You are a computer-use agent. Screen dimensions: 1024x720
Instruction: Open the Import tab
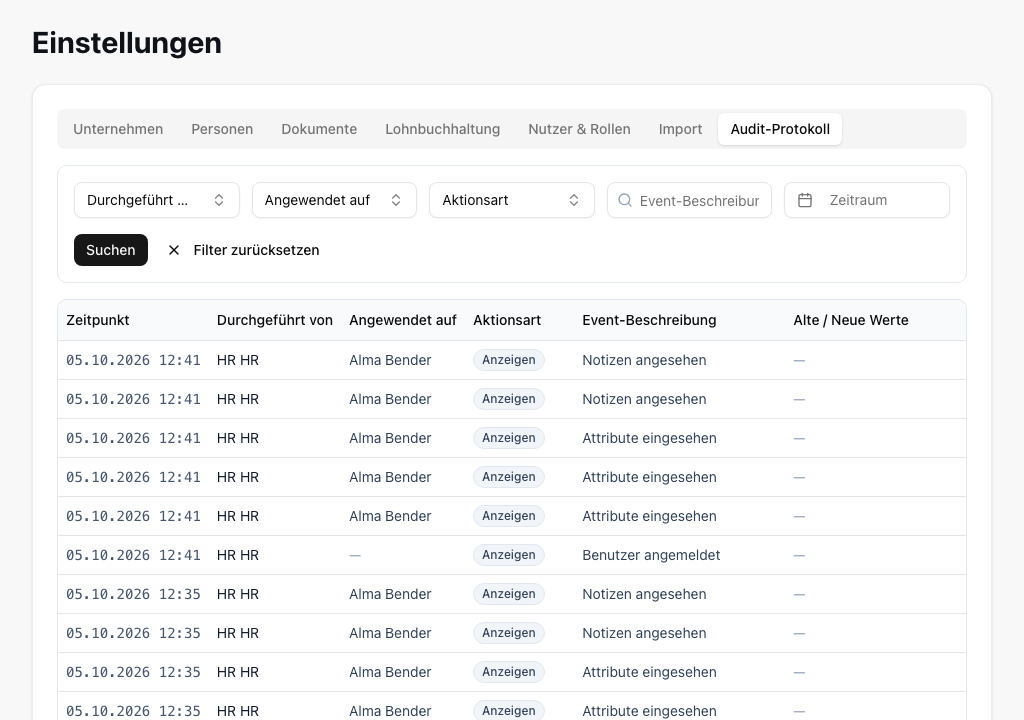pos(680,129)
